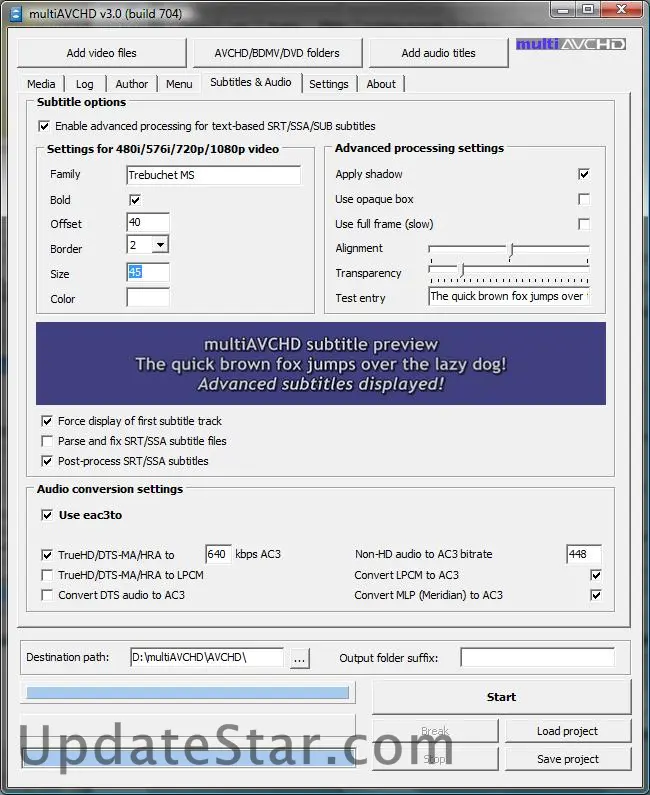Screen dimensions: 650x795
Task: Click the multiAVCHD app icon in title bar
Action: point(16,14)
